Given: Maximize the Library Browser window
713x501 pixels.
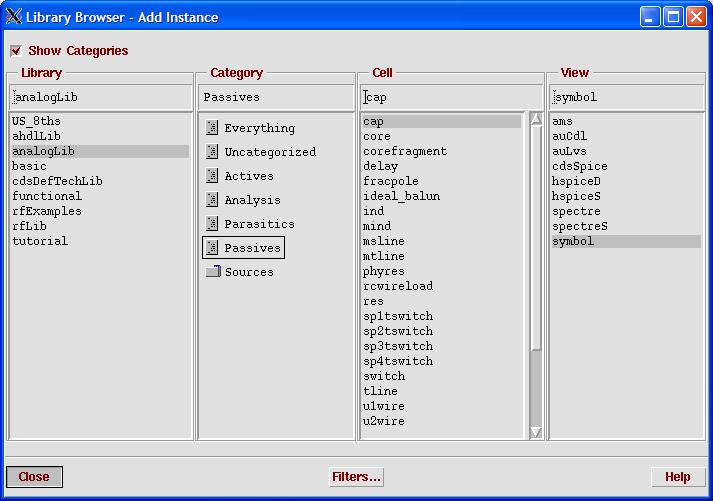Looking at the screenshot, I should tap(673, 17).
